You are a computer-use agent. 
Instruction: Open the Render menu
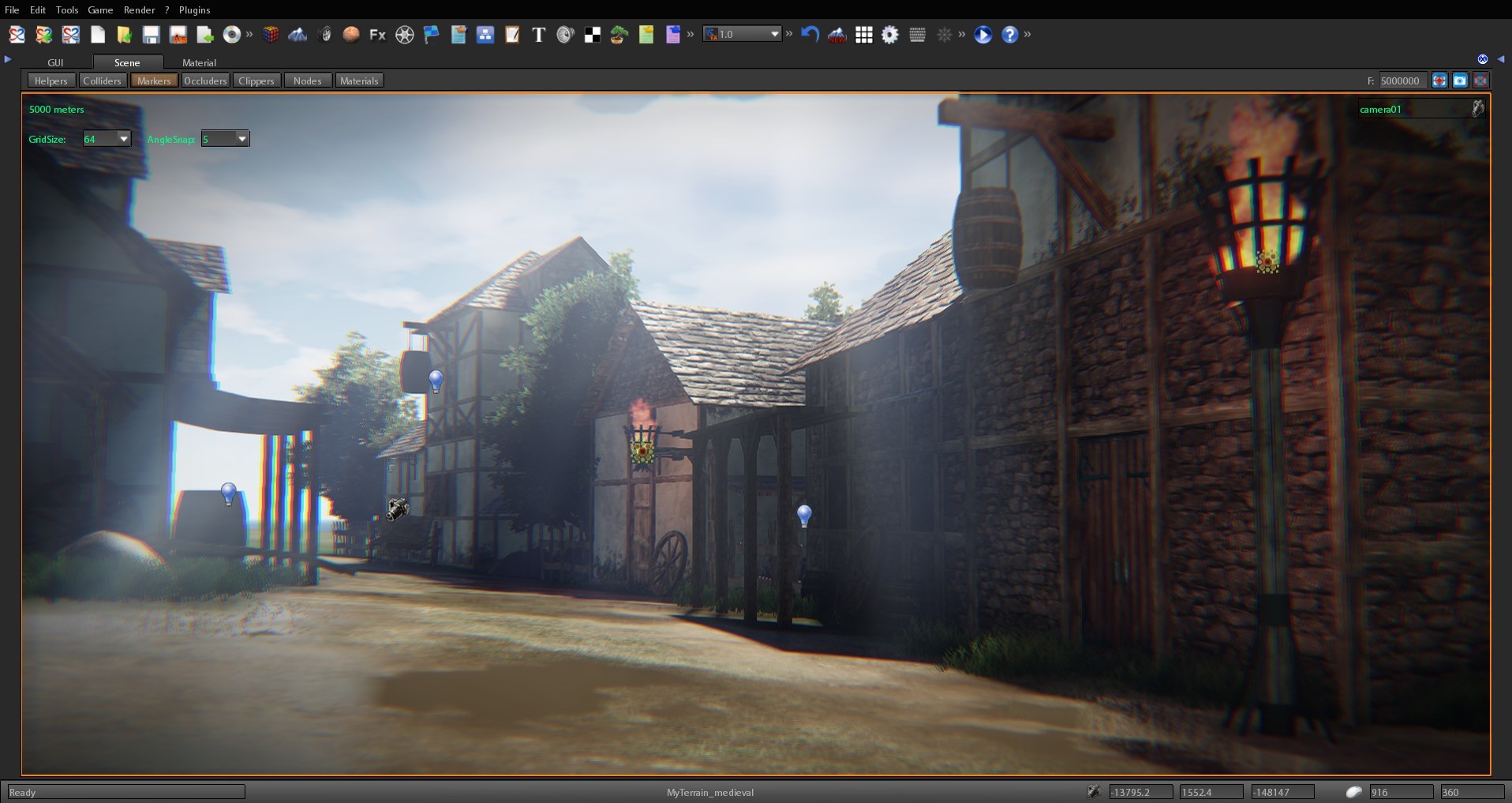pyautogui.click(x=140, y=9)
